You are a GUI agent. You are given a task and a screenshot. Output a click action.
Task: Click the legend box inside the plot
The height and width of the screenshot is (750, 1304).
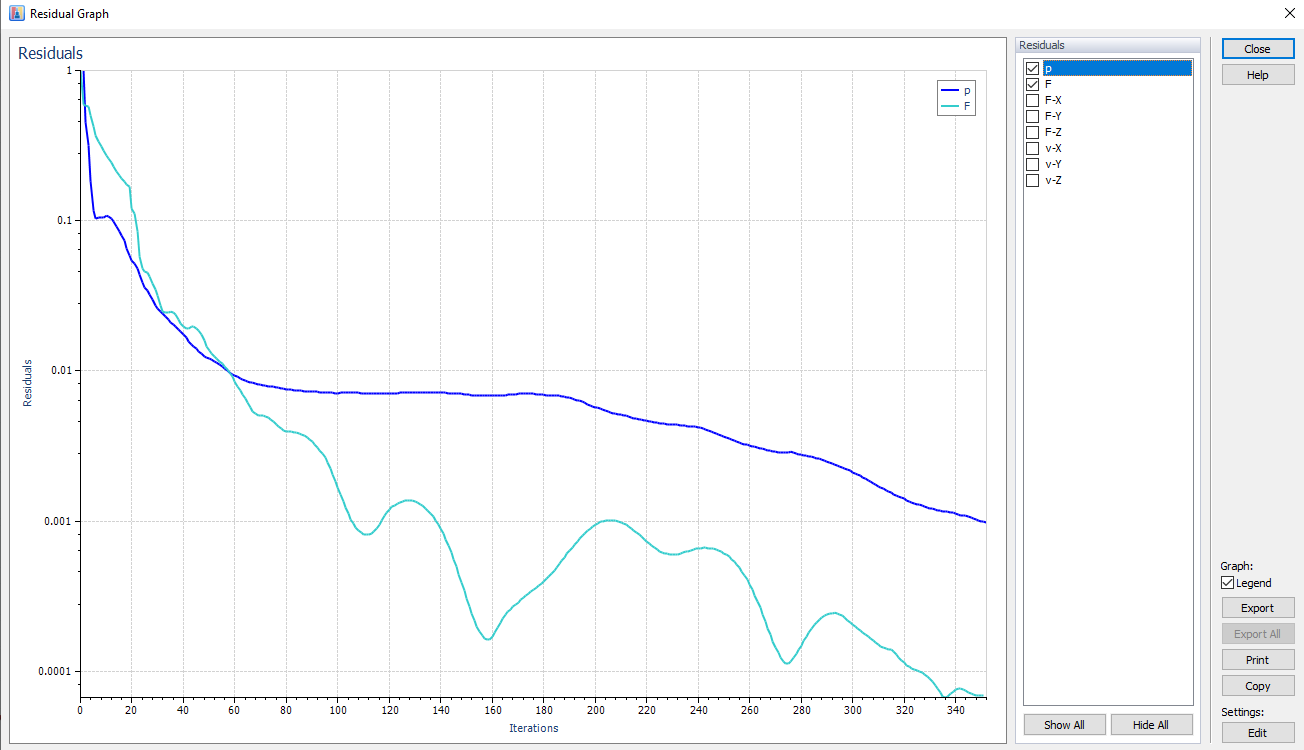coord(956,98)
